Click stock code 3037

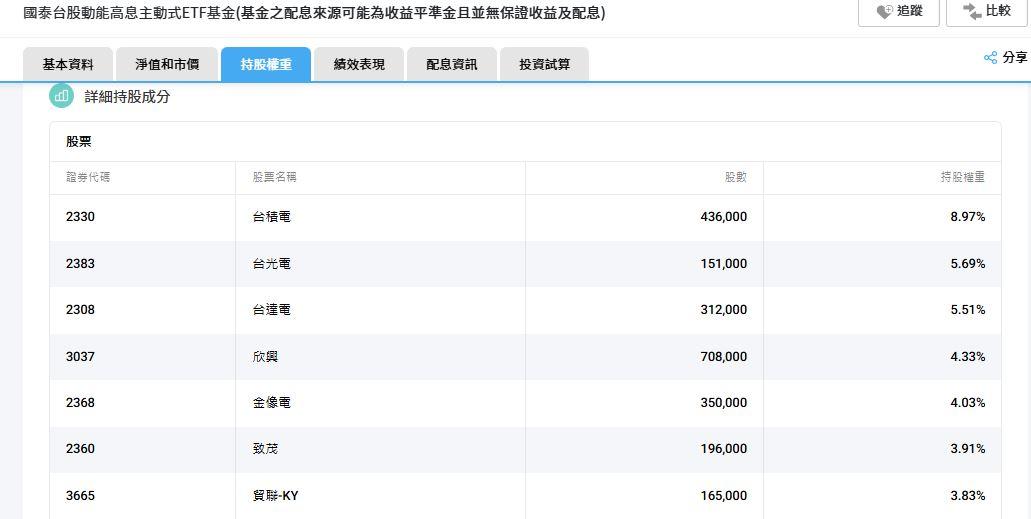(x=80, y=357)
